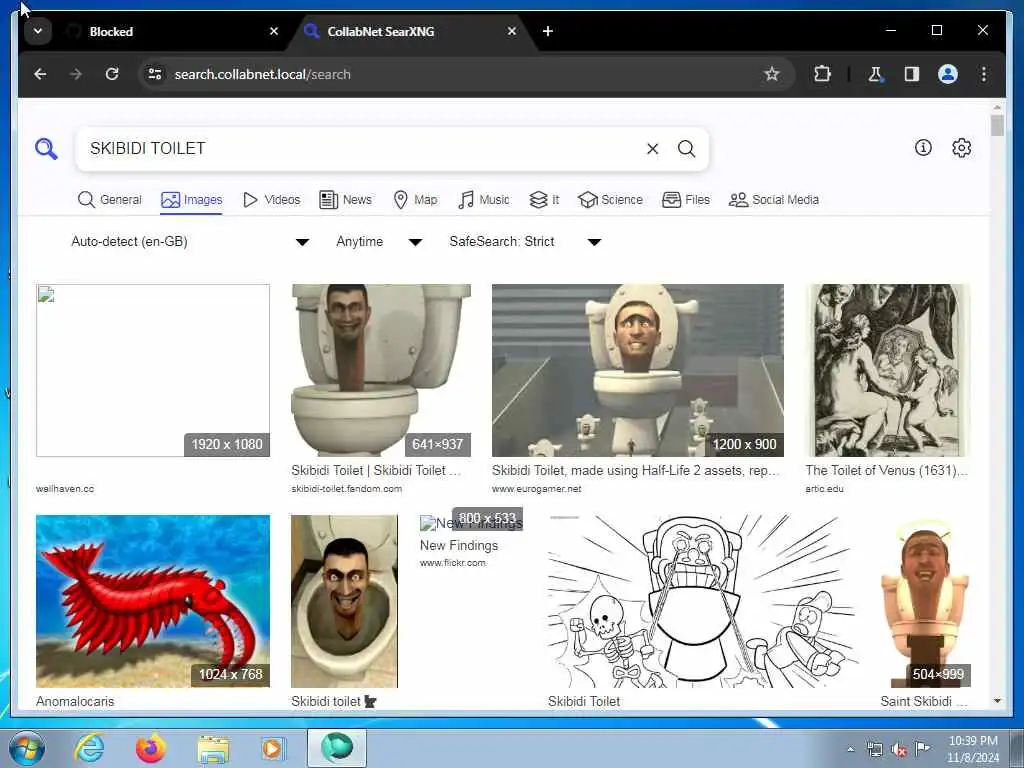Click the muted volume icon in system tray
The height and width of the screenshot is (768, 1024).
pyautogui.click(x=899, y=749)
